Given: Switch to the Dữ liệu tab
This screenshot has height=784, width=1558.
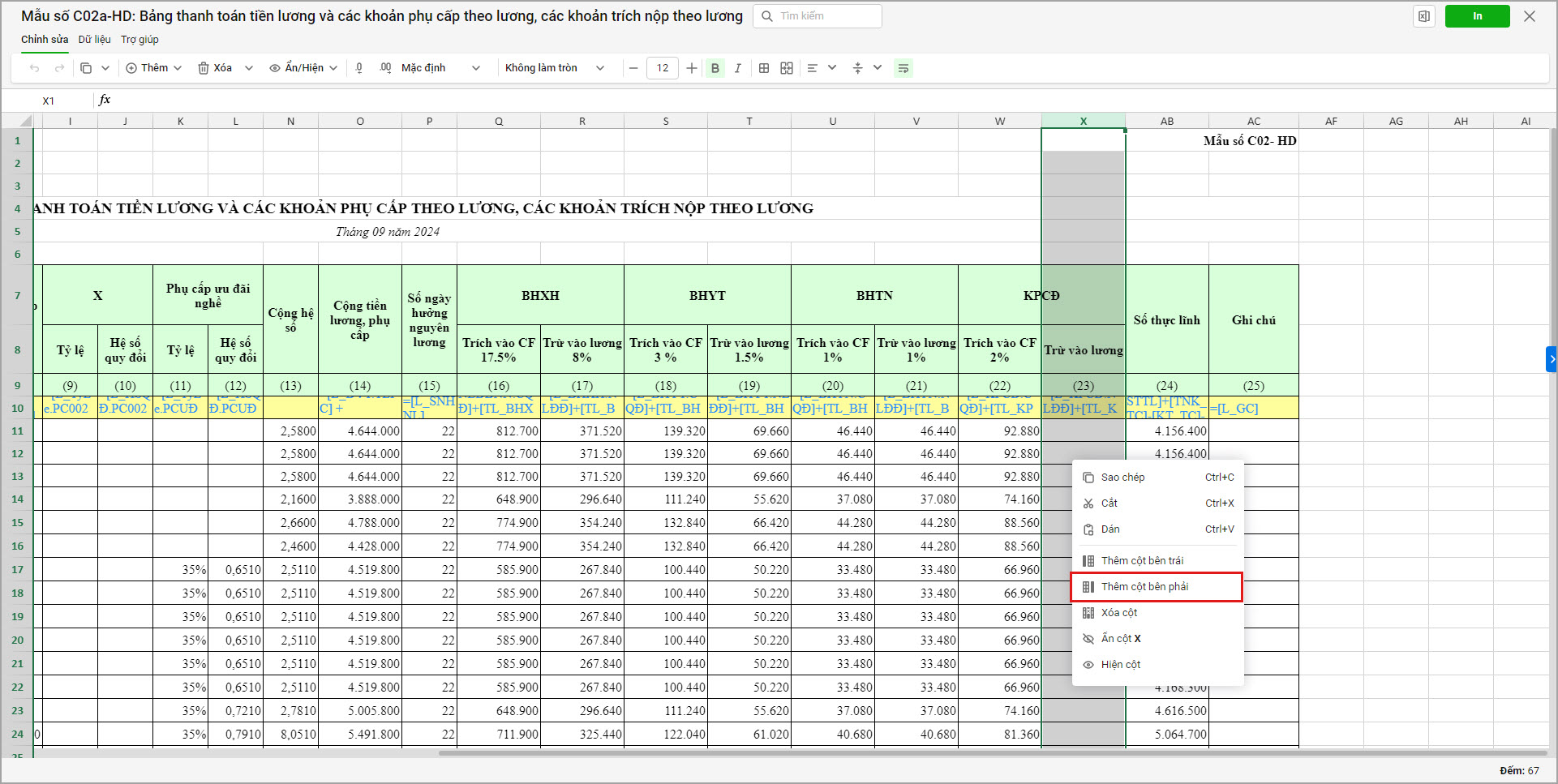Looking at the screenshot, I should [94, 40].
